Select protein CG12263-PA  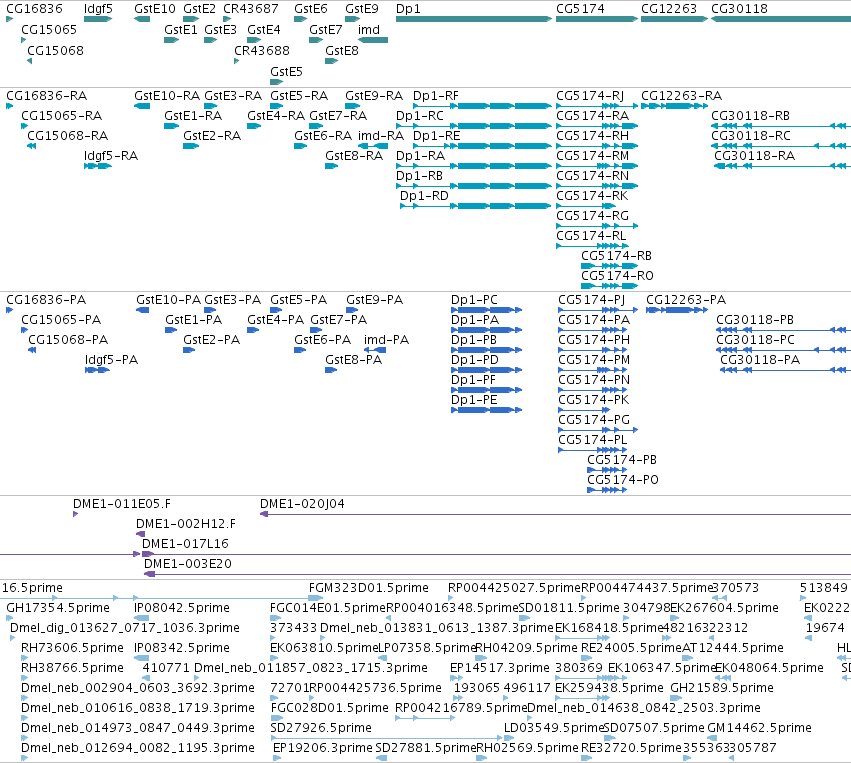(x=685, y=300)
